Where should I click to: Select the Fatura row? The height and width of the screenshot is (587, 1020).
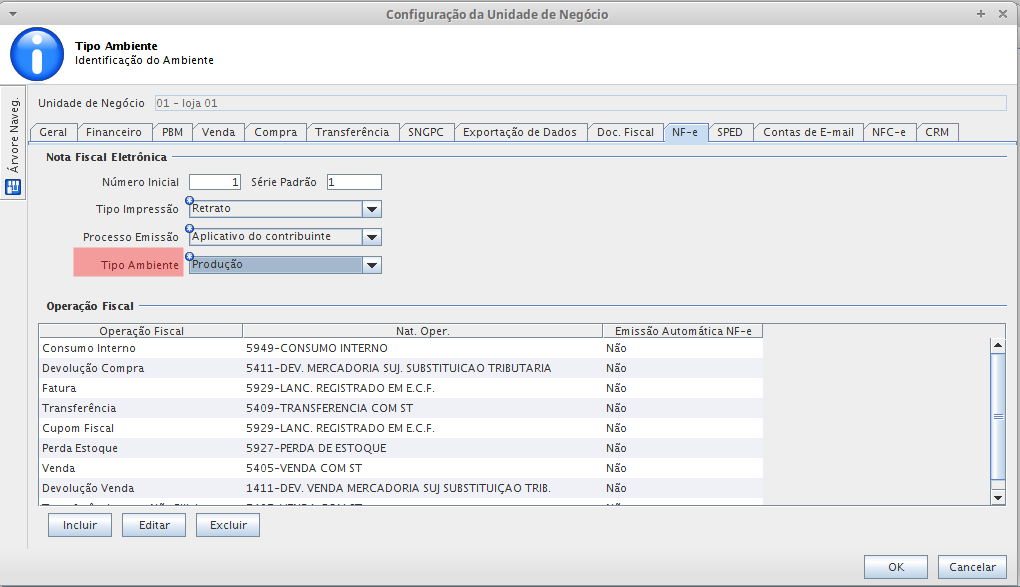click(401, 389)
